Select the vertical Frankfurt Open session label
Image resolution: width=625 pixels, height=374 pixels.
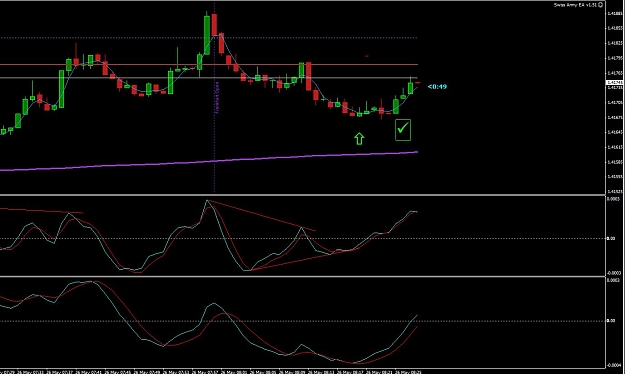tap(217, 98)
